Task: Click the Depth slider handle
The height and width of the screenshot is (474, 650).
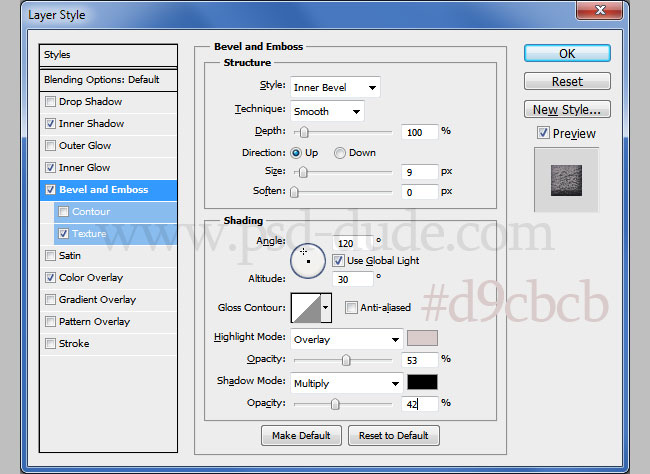Action: pos(304,132)
